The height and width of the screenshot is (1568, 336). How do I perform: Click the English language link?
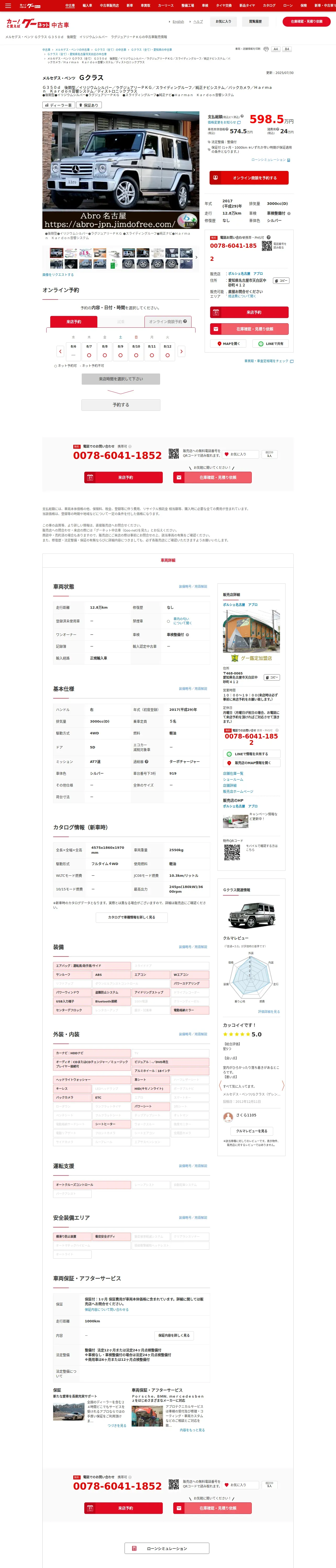point(178,21)
